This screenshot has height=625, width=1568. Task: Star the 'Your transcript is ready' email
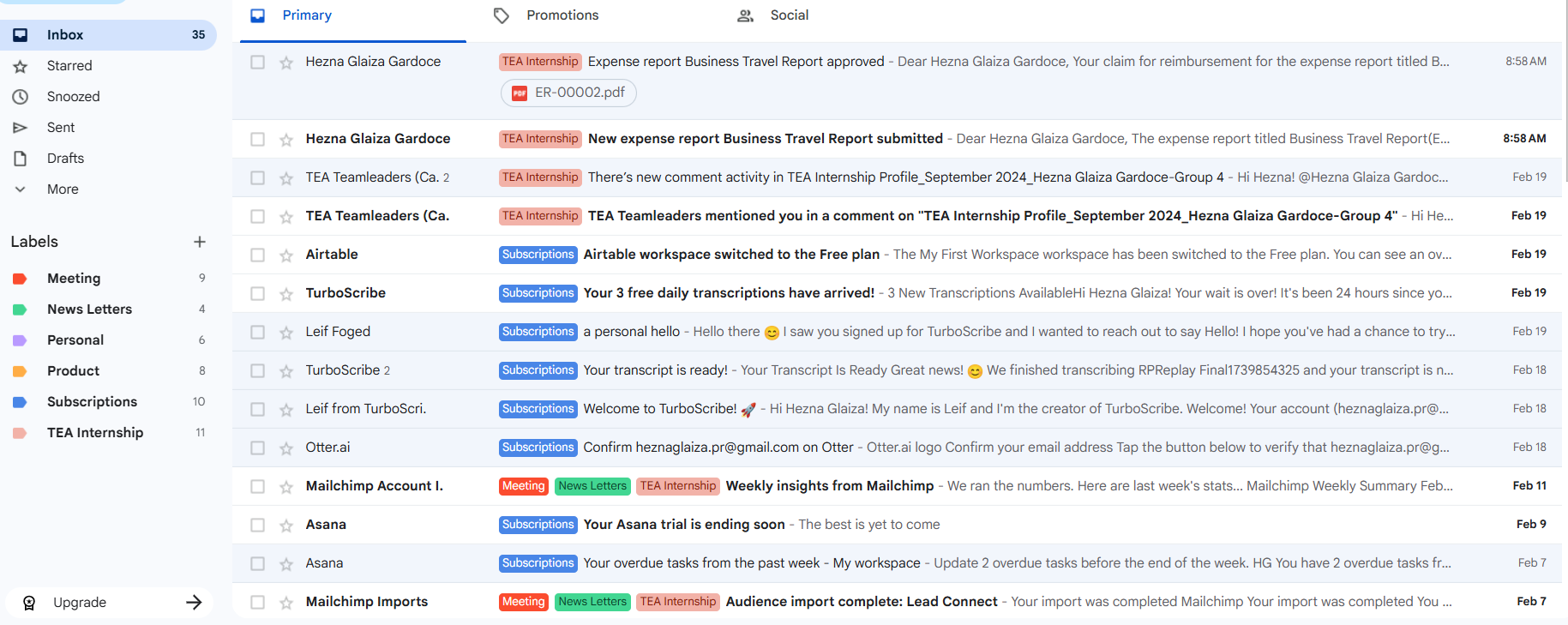tap(286, 371)
